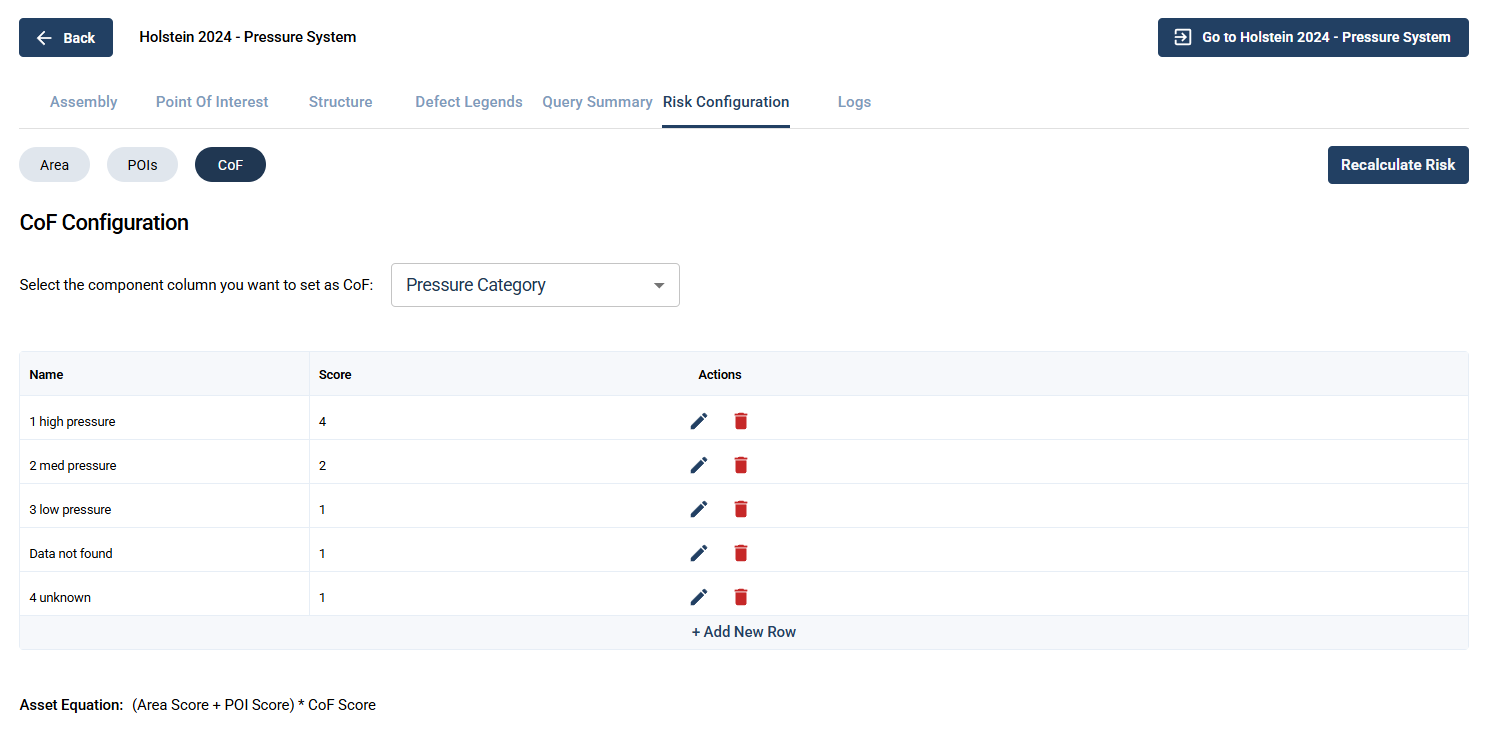Click pencil icon for 'Data not found'
Viewport: 1487px width, 734px height.
click(x=699, y=553)
